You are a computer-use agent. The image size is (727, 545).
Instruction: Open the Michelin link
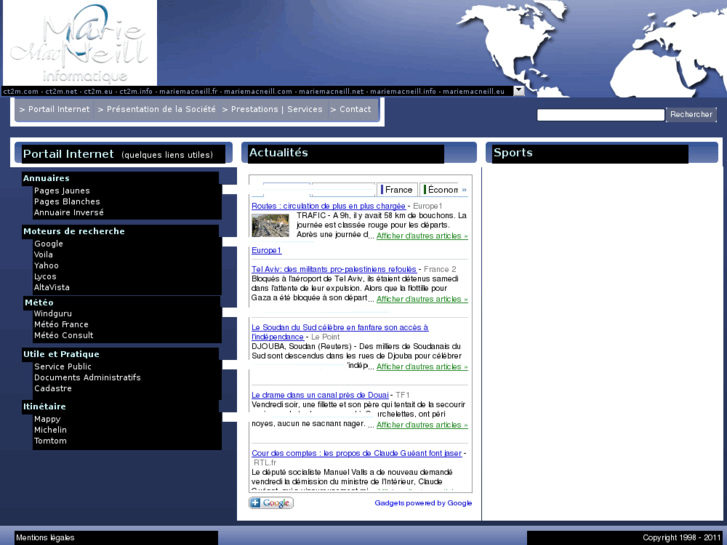[50, 430]
